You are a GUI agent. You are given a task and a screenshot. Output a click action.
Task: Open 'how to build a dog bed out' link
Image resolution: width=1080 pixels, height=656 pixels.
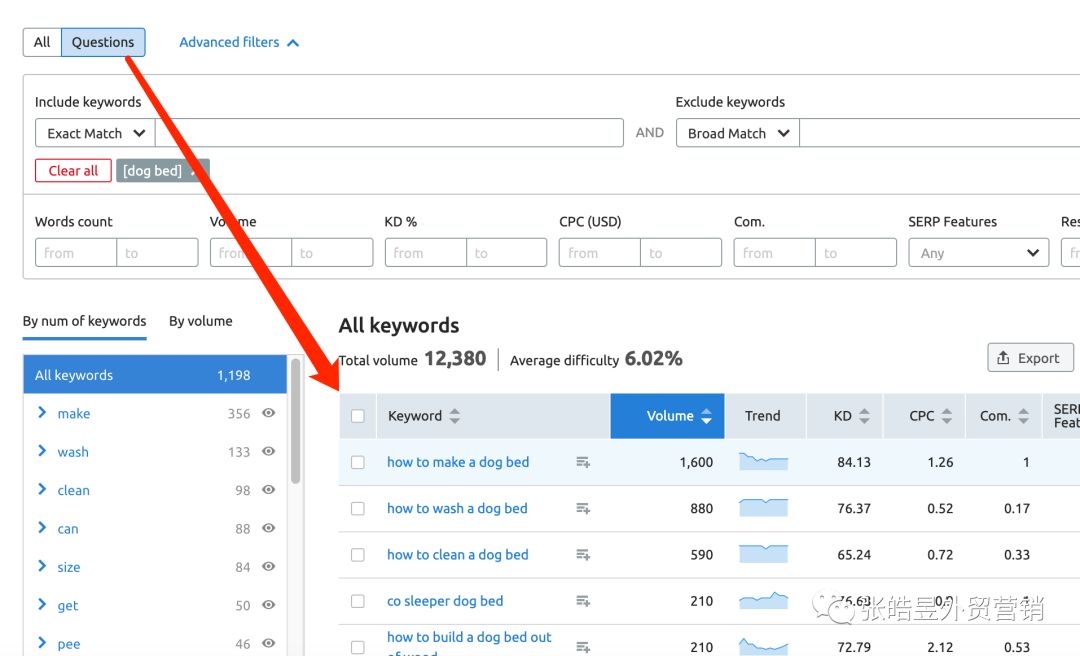[x=469, y=637]
